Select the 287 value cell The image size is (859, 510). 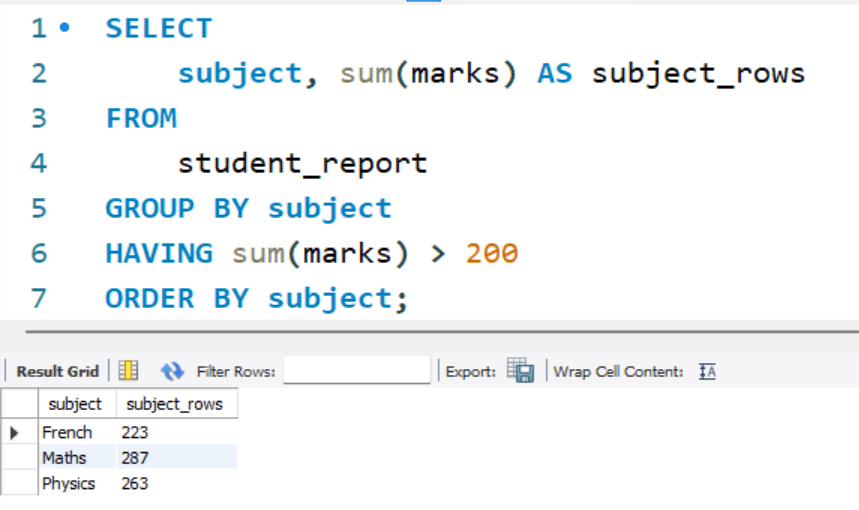(177, 457)
